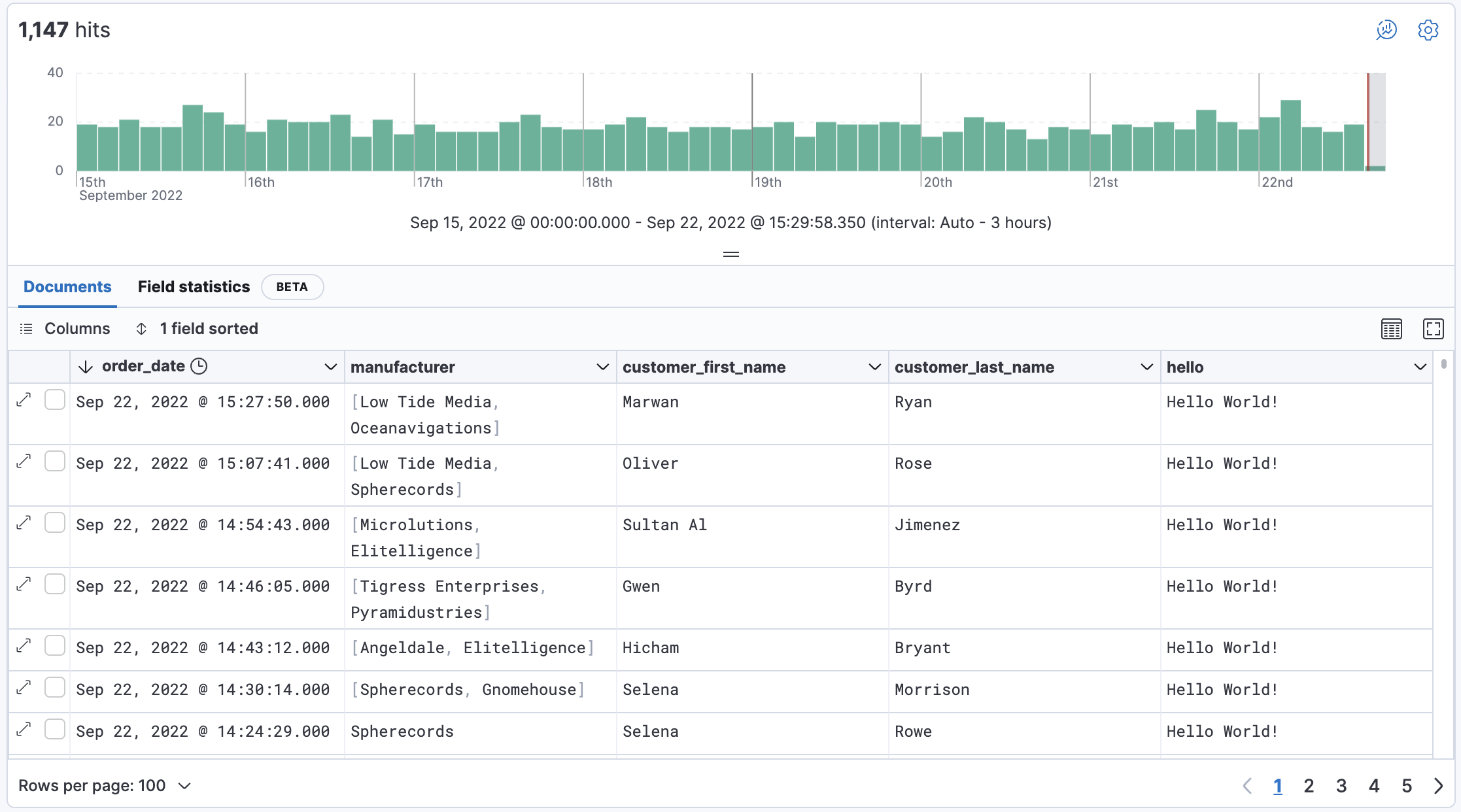This screenshot has height=812, width=1461.
Task: Select the Documents tab
Action: click(67, 287)
